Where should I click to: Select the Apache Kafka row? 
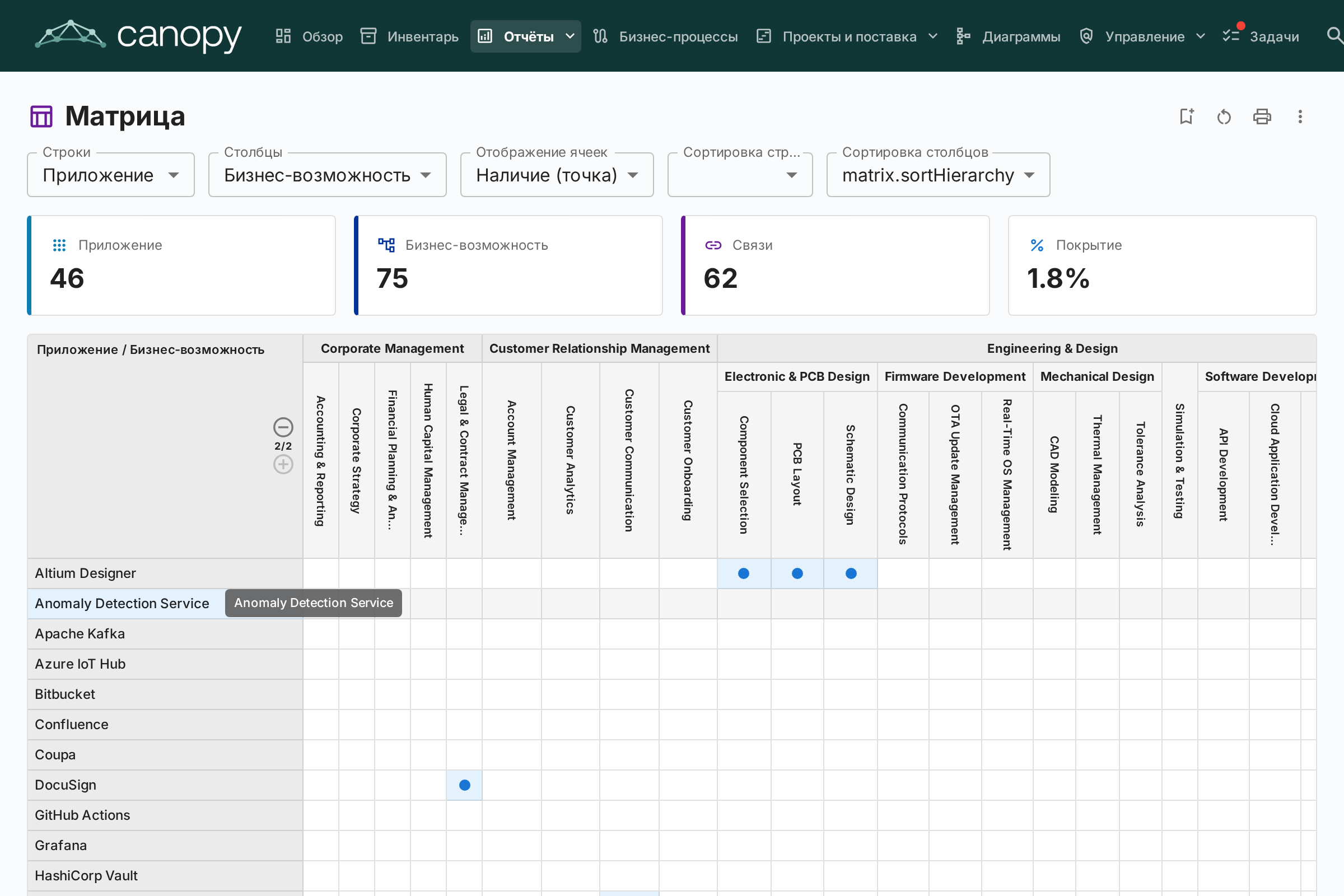pos(165,634)
